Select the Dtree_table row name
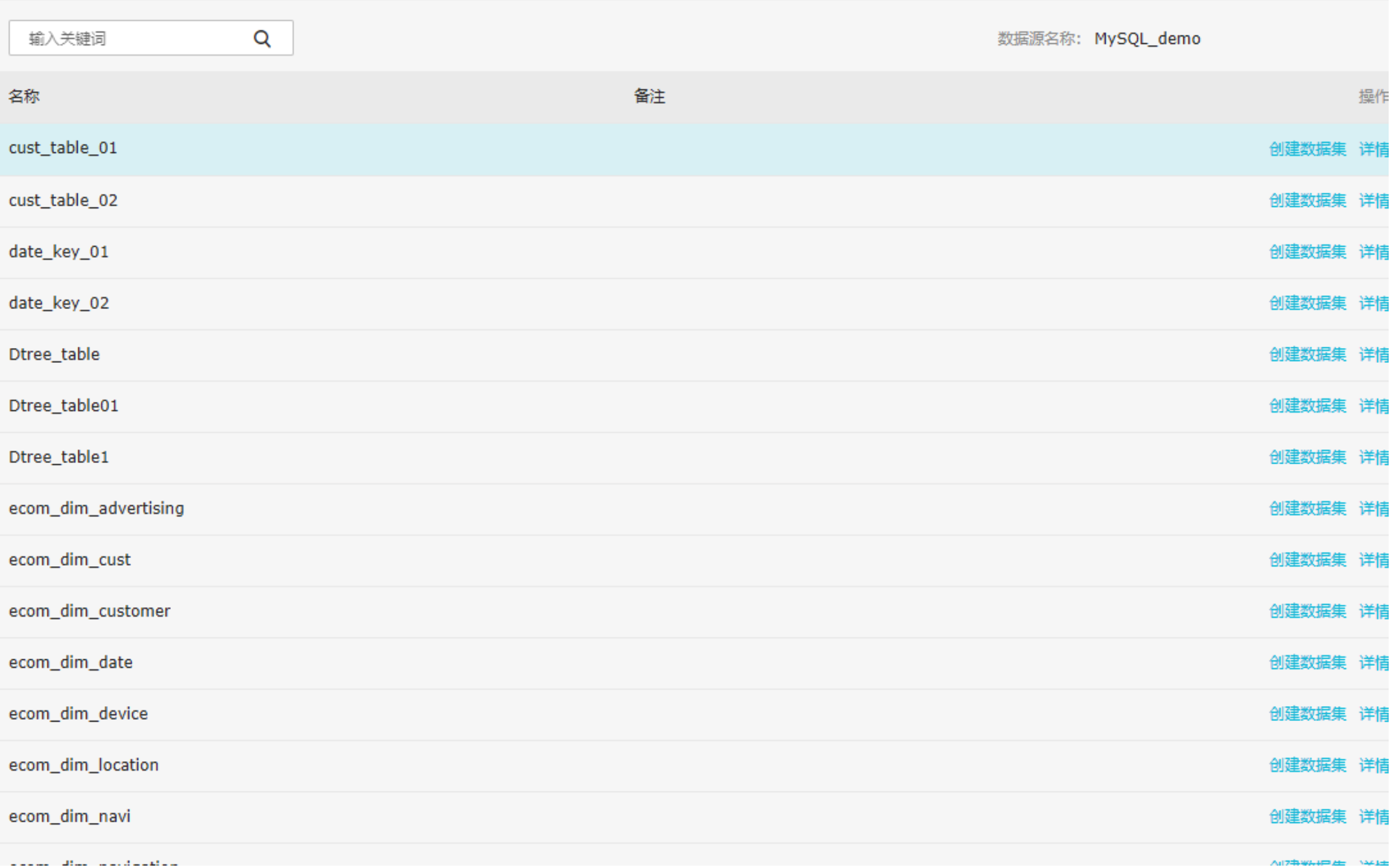 click(x=54, y=355)
